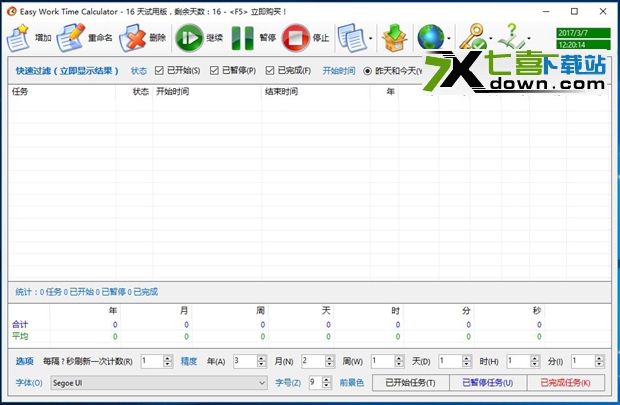The width and height of the screenshot is (620, 405).
Task: Click the 状态 filter label
Action: [x=139, y=71]
